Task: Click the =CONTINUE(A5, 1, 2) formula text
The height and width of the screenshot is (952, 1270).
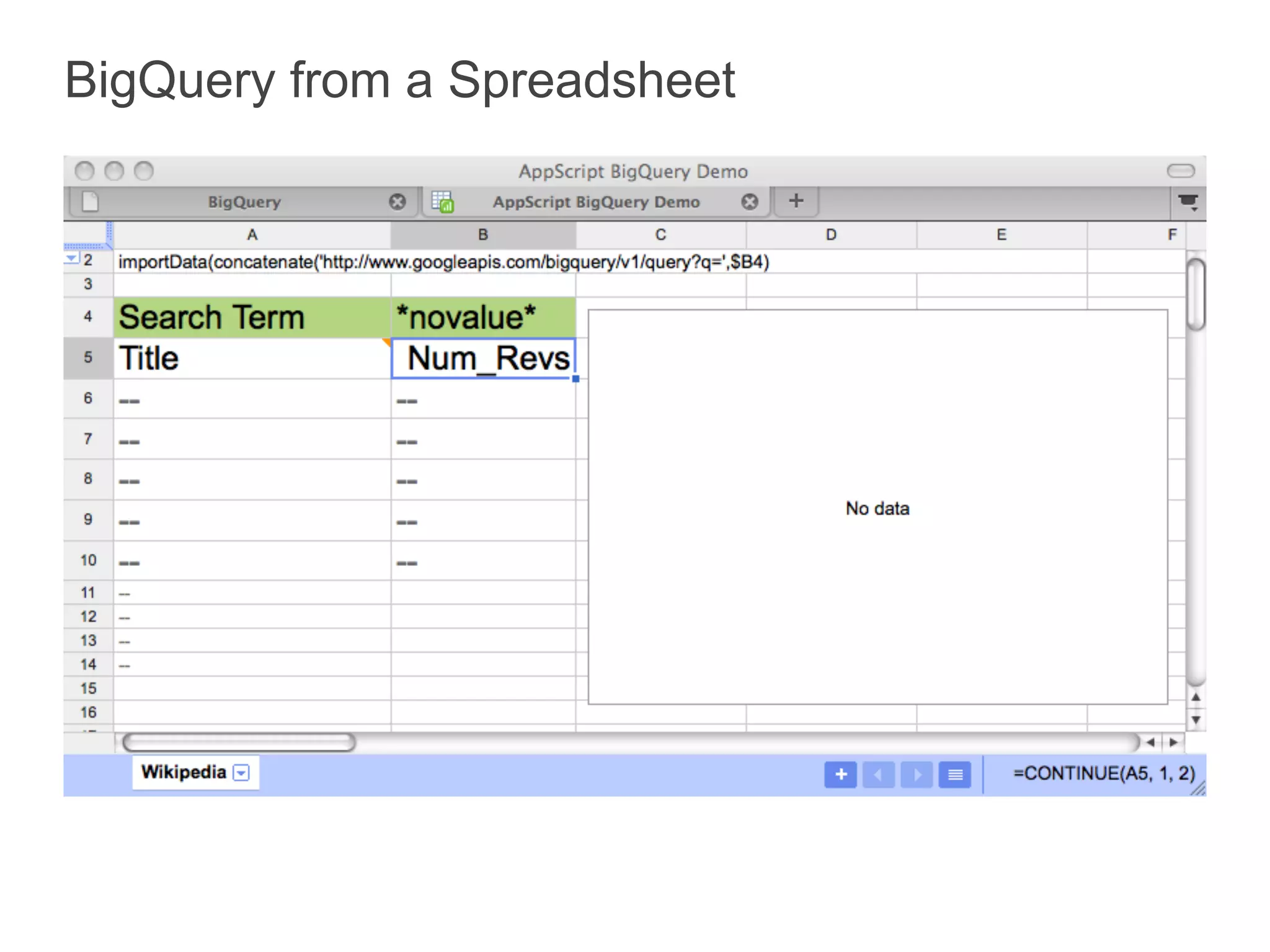Action: pos(1104,773)
